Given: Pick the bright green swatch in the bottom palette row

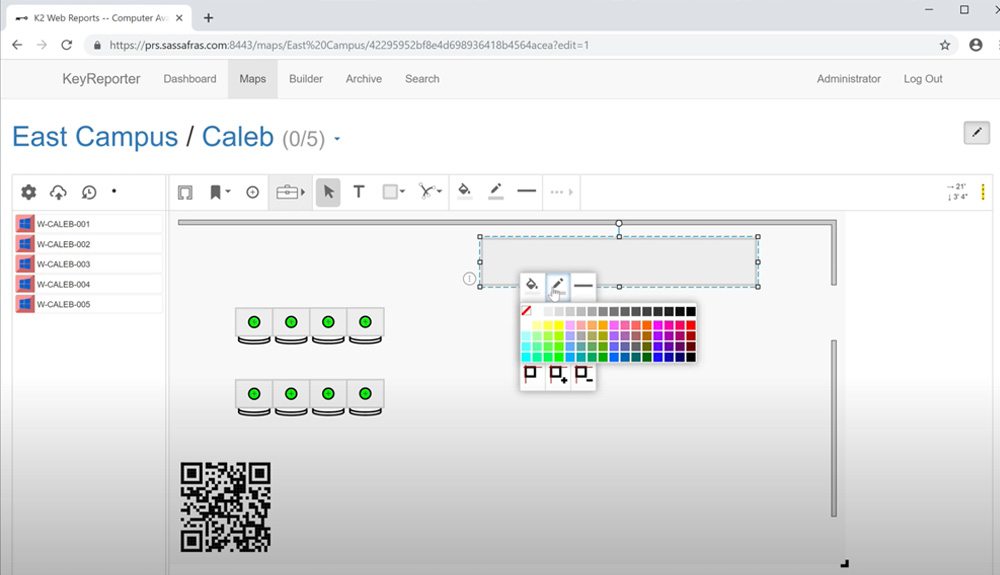Looking at the screenshot, I should click(559, 357).
